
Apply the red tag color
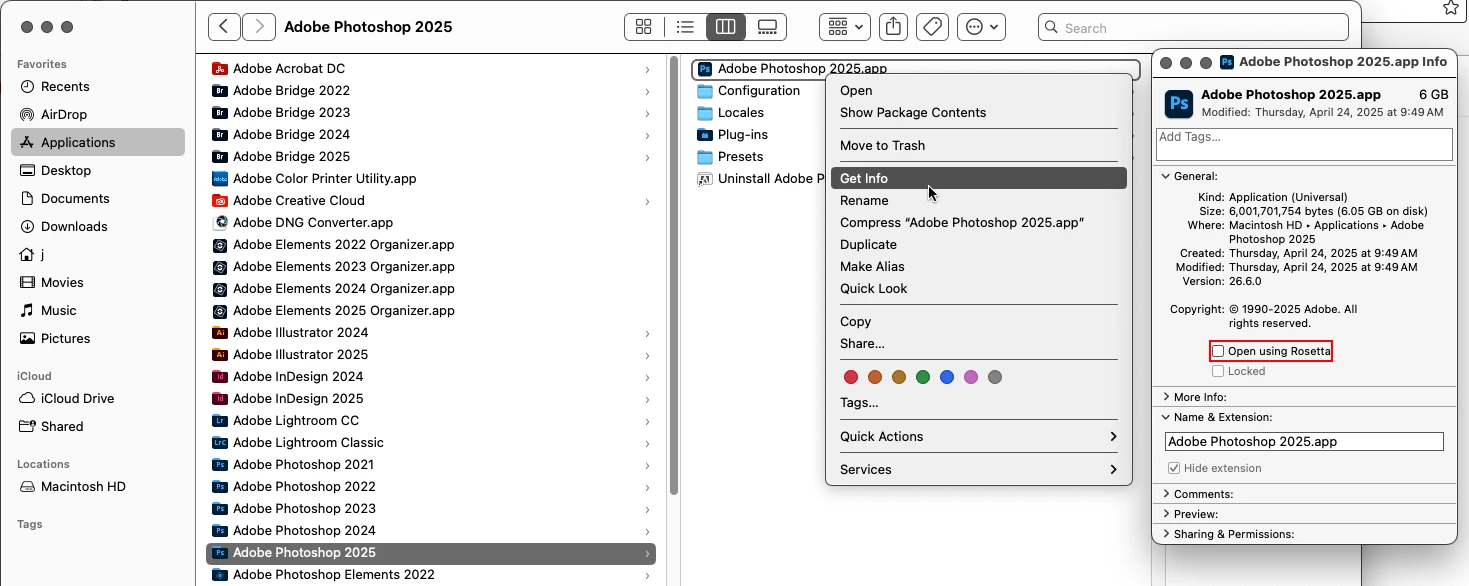851,377
